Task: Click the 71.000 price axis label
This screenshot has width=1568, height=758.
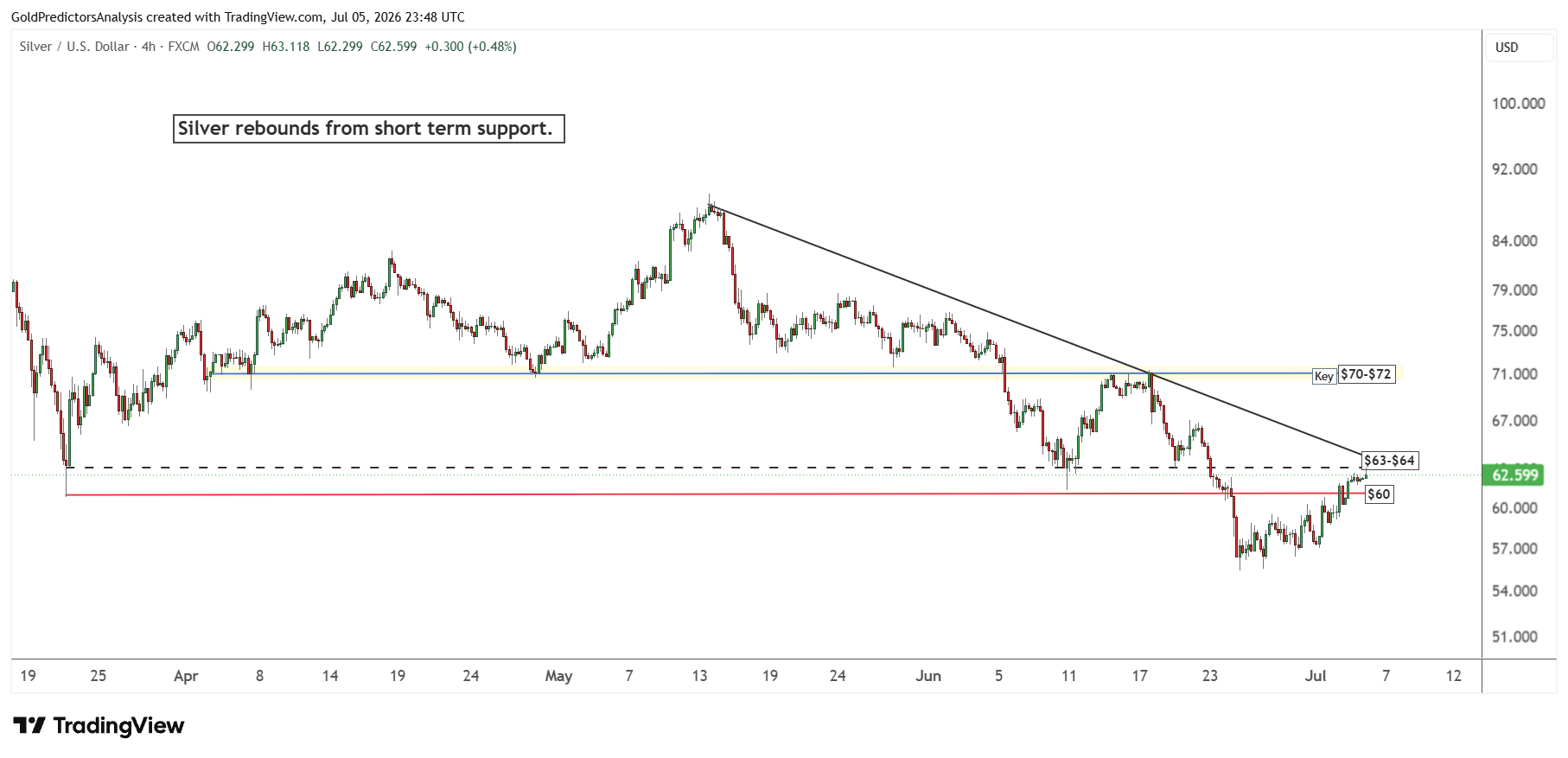Action: coord(1514,374)
